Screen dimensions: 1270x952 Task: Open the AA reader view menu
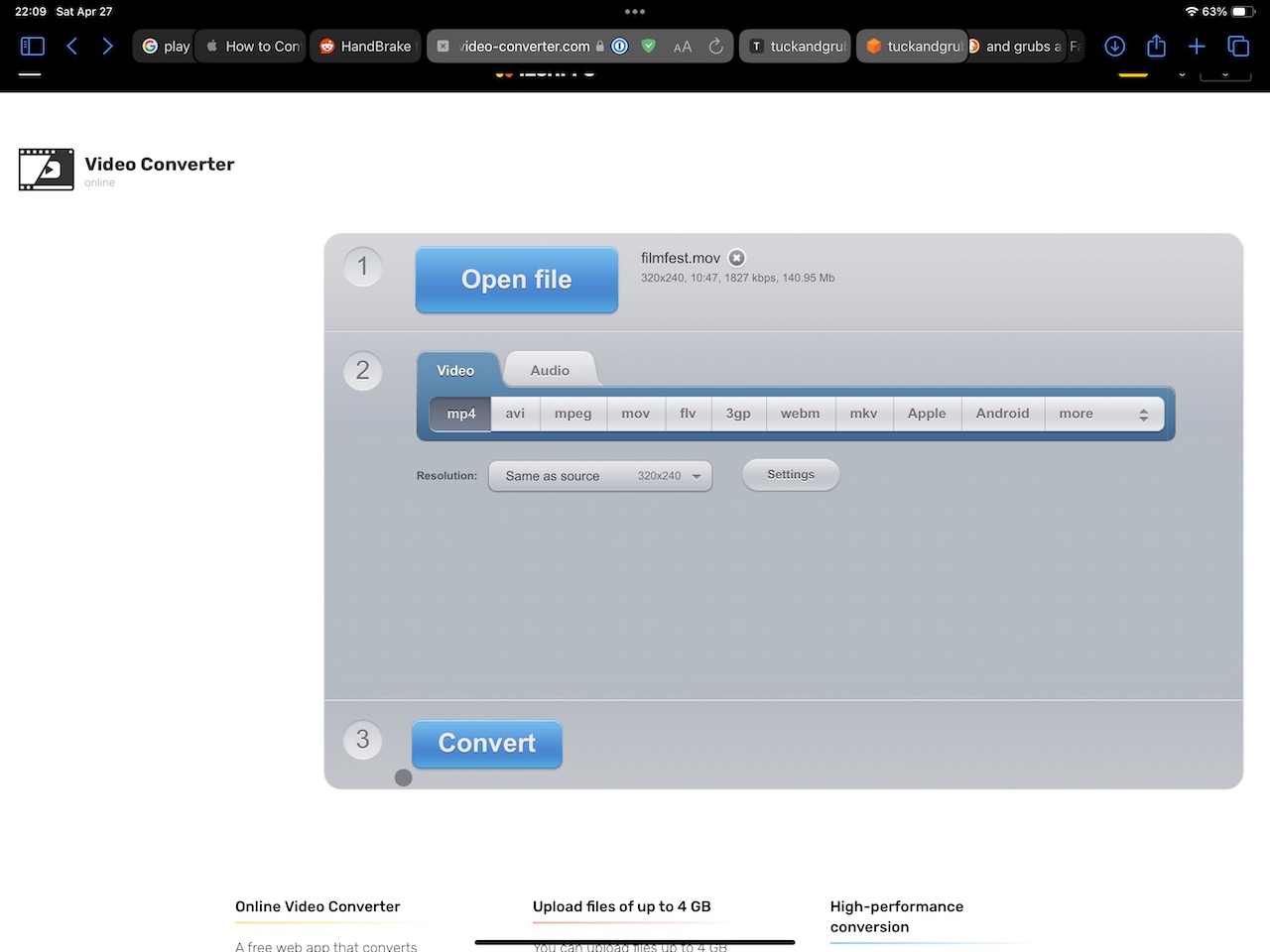[x=683, y=47]
